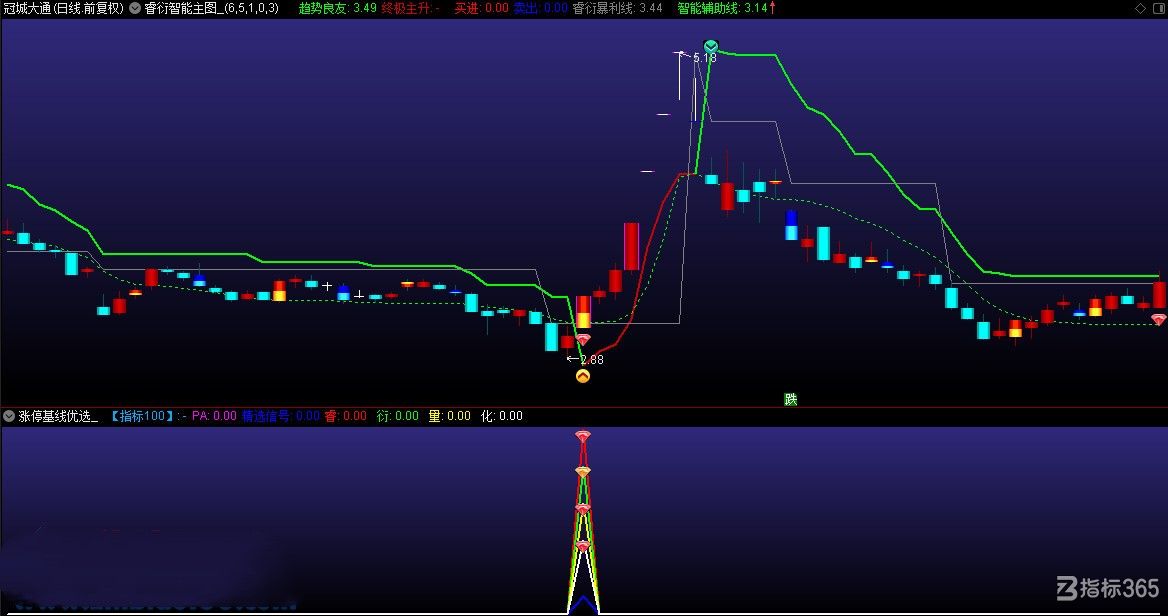Click the 精选信号 readout
This screenshot has height=616, width=1168.
[x=281, y=416]
